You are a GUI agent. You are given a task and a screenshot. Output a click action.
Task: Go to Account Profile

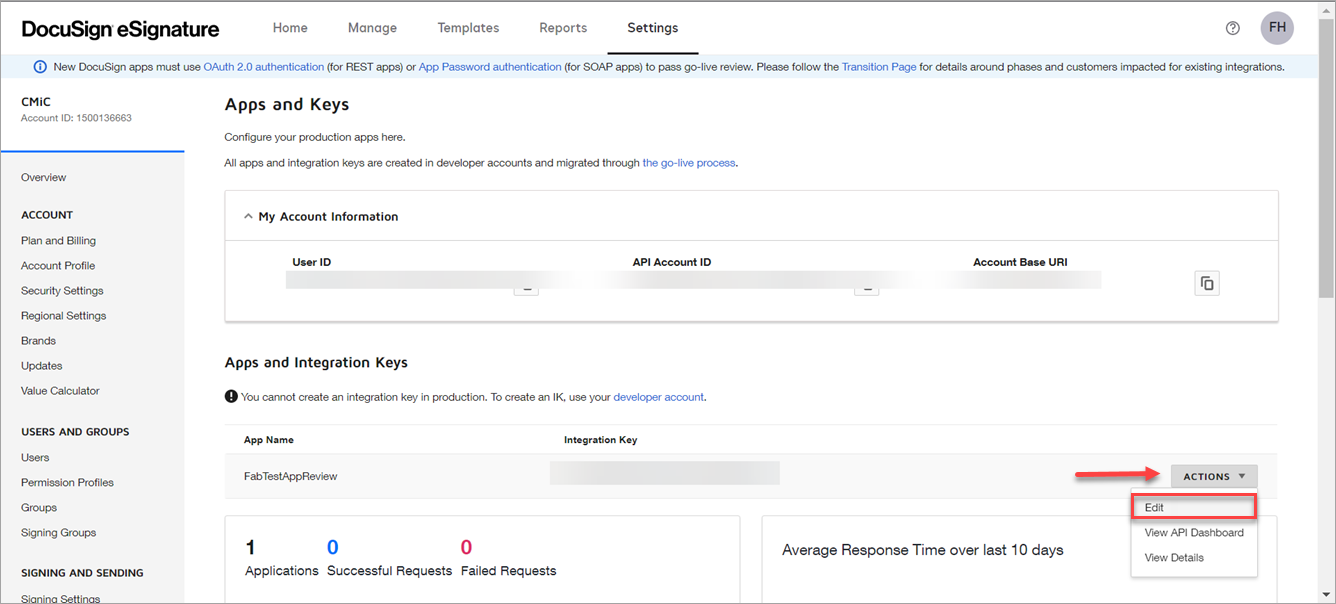tap(58, 266)
